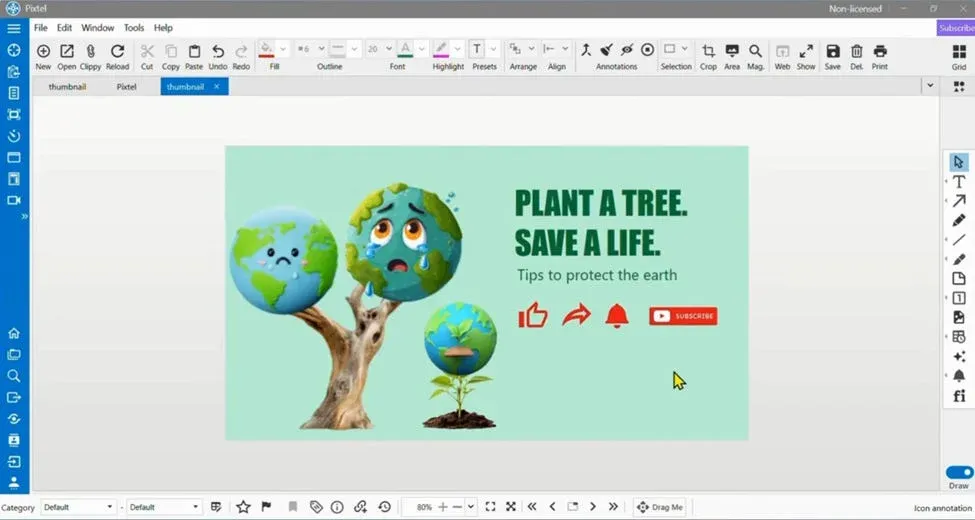Toggle the Draw switch off

(959, 472)
